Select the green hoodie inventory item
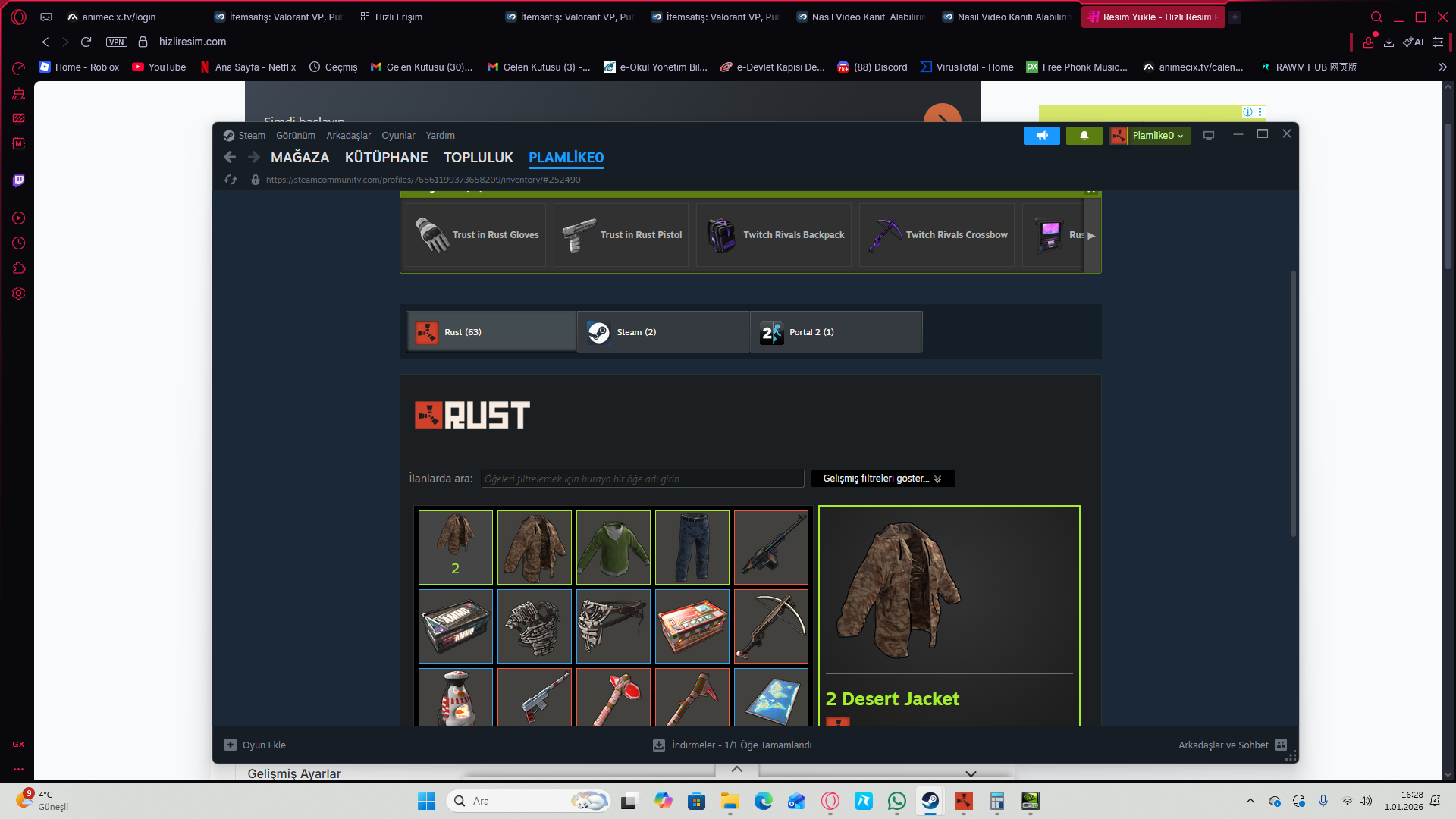 (613, 548)
